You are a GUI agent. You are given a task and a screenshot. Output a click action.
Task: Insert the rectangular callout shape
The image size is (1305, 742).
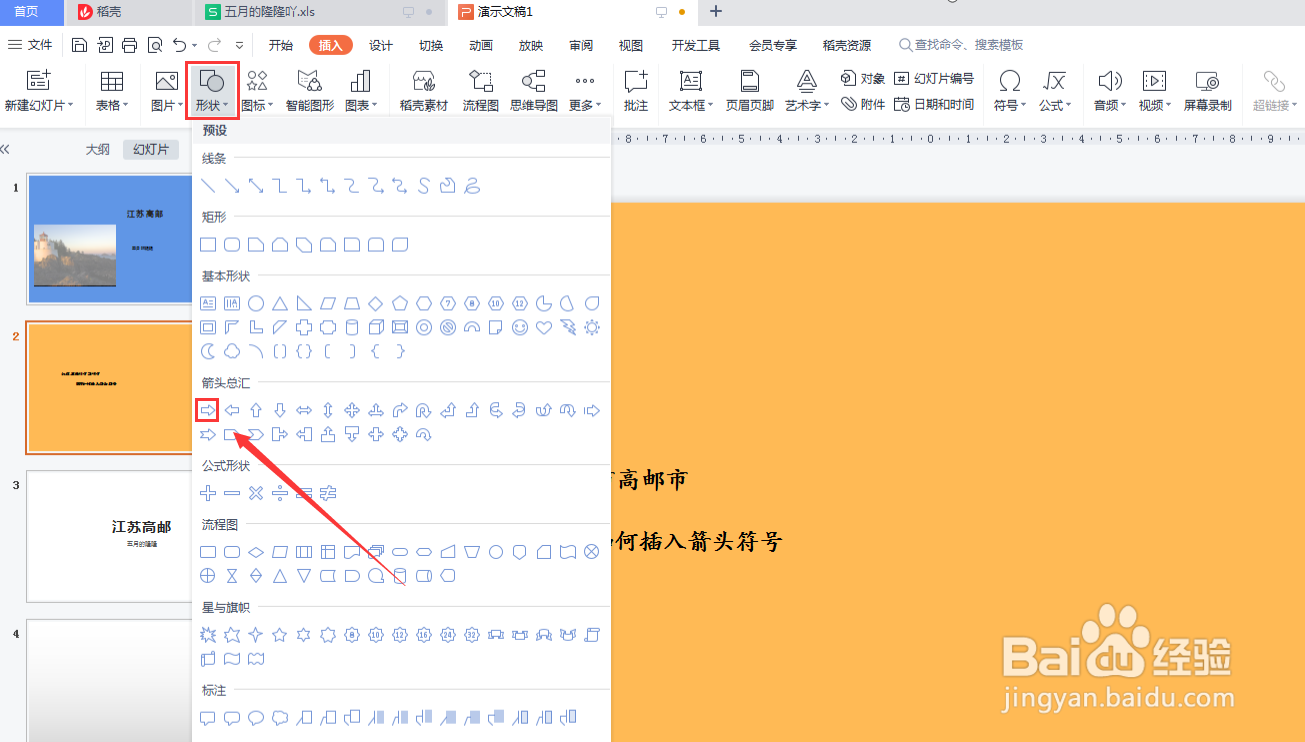pos(208,718)
